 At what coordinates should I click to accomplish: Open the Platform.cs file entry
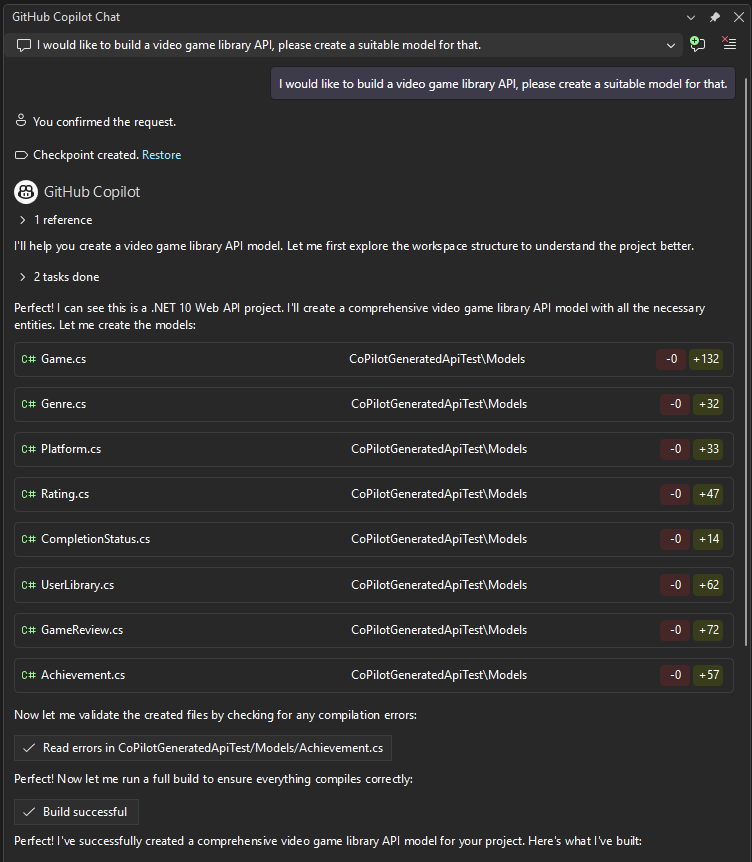click(71, 449)
